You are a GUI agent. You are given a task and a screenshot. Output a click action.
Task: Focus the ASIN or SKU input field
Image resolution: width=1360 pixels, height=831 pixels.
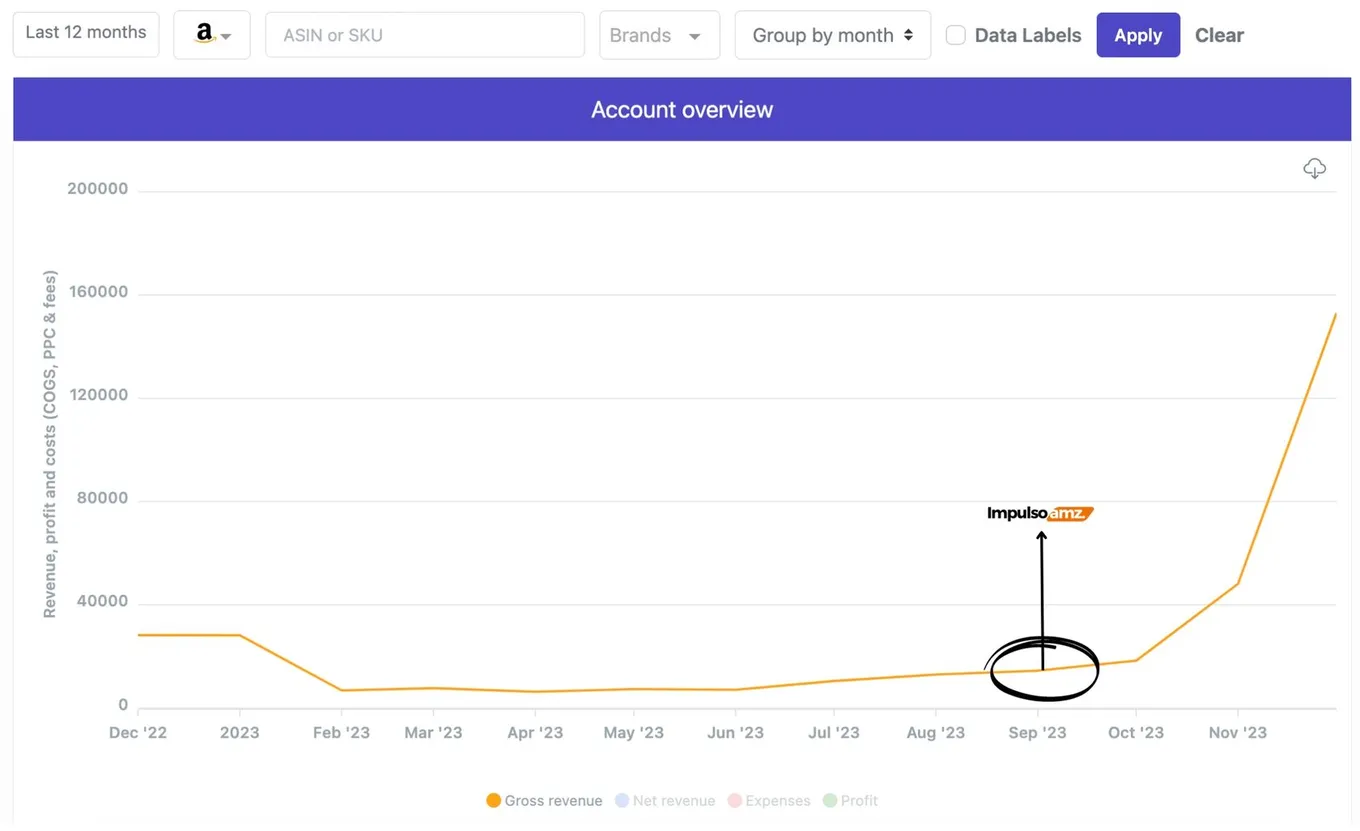(425, 35)
